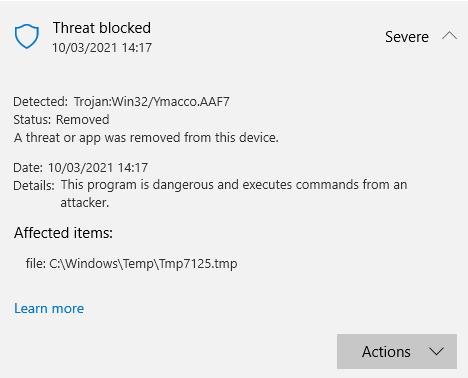Click the Removed status value
The height and width of the screenshot is (378, 468).
point(82,120)
